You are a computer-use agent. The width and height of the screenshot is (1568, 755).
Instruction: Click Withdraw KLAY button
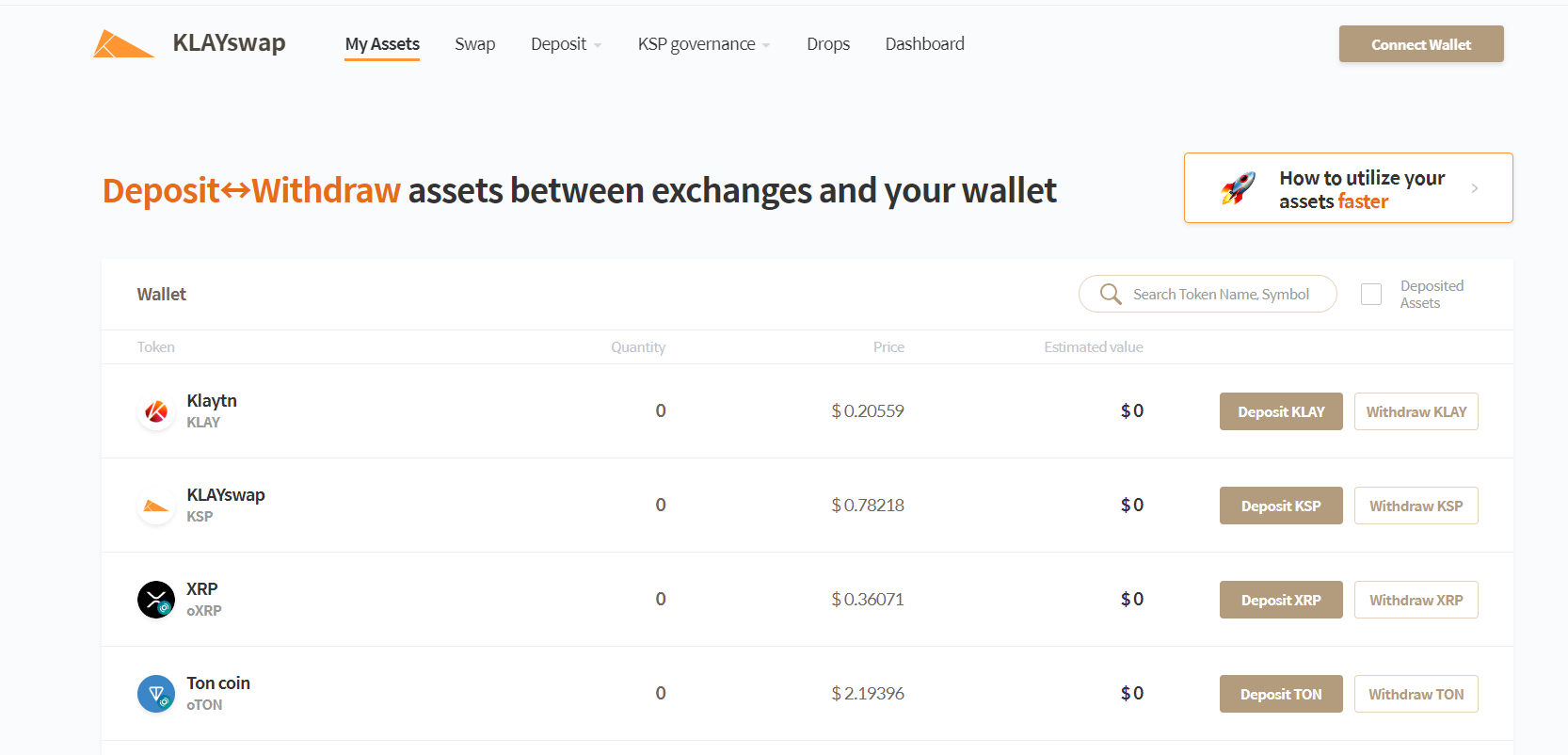pyautogui.click(x=1416, y=411)
